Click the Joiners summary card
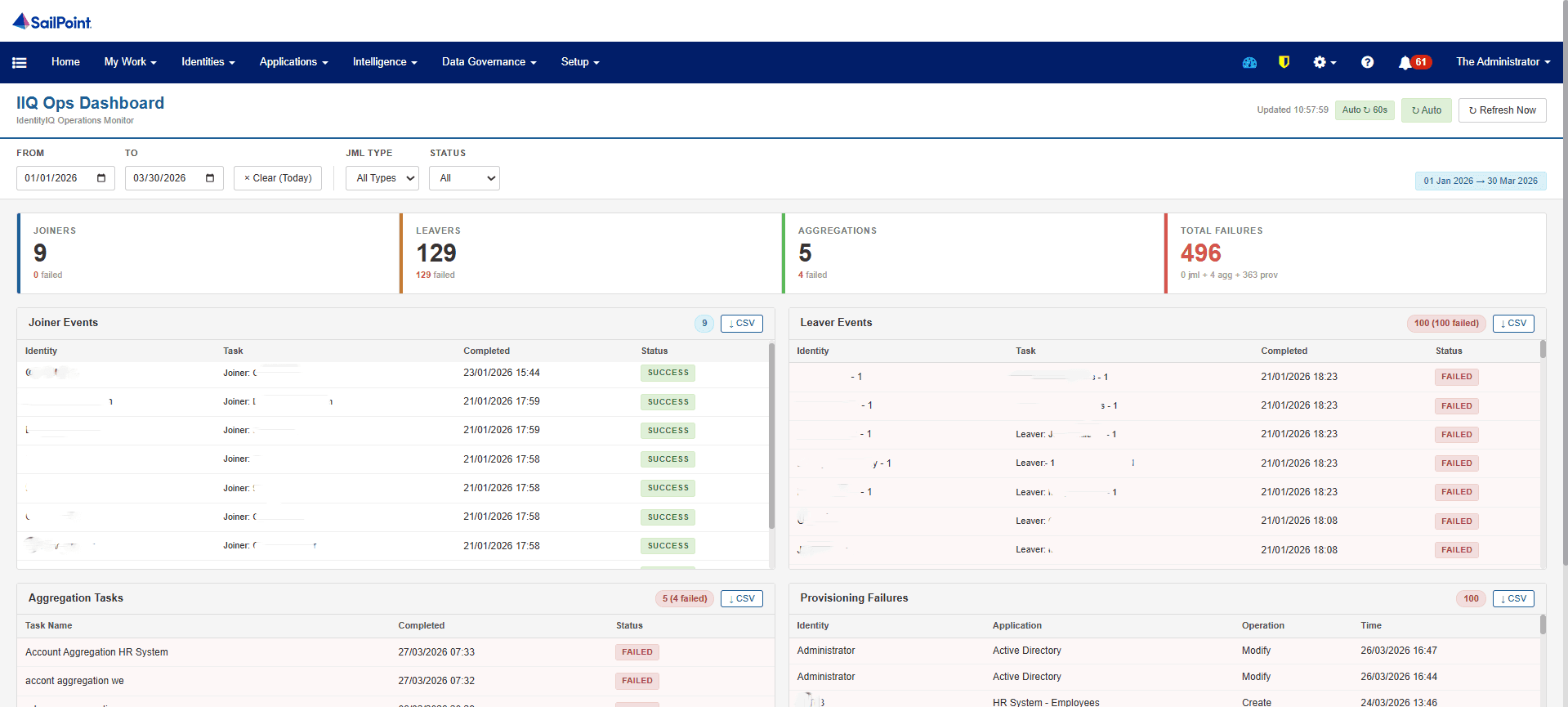1568x707 pixels. (208, 253)
